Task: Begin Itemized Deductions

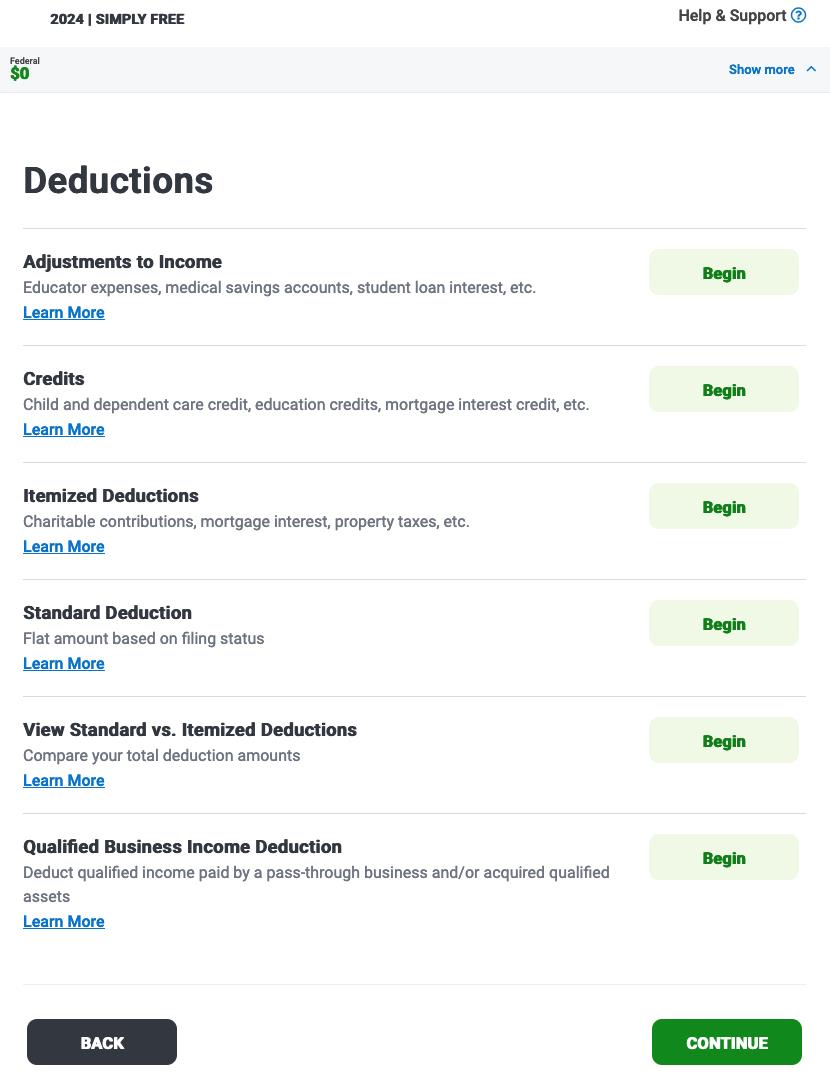Action: [723, 506]
